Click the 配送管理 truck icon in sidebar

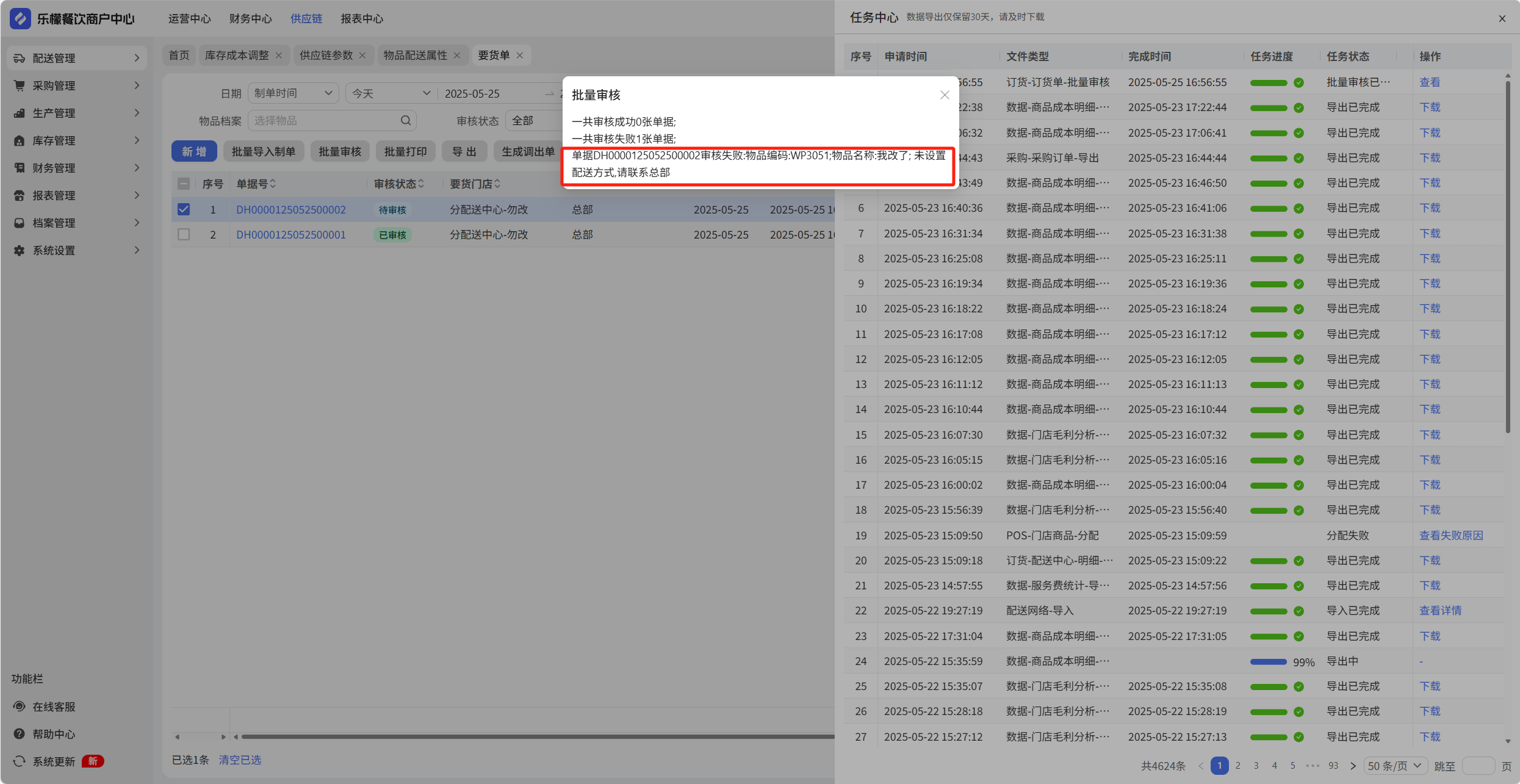[x=20, y=58]
